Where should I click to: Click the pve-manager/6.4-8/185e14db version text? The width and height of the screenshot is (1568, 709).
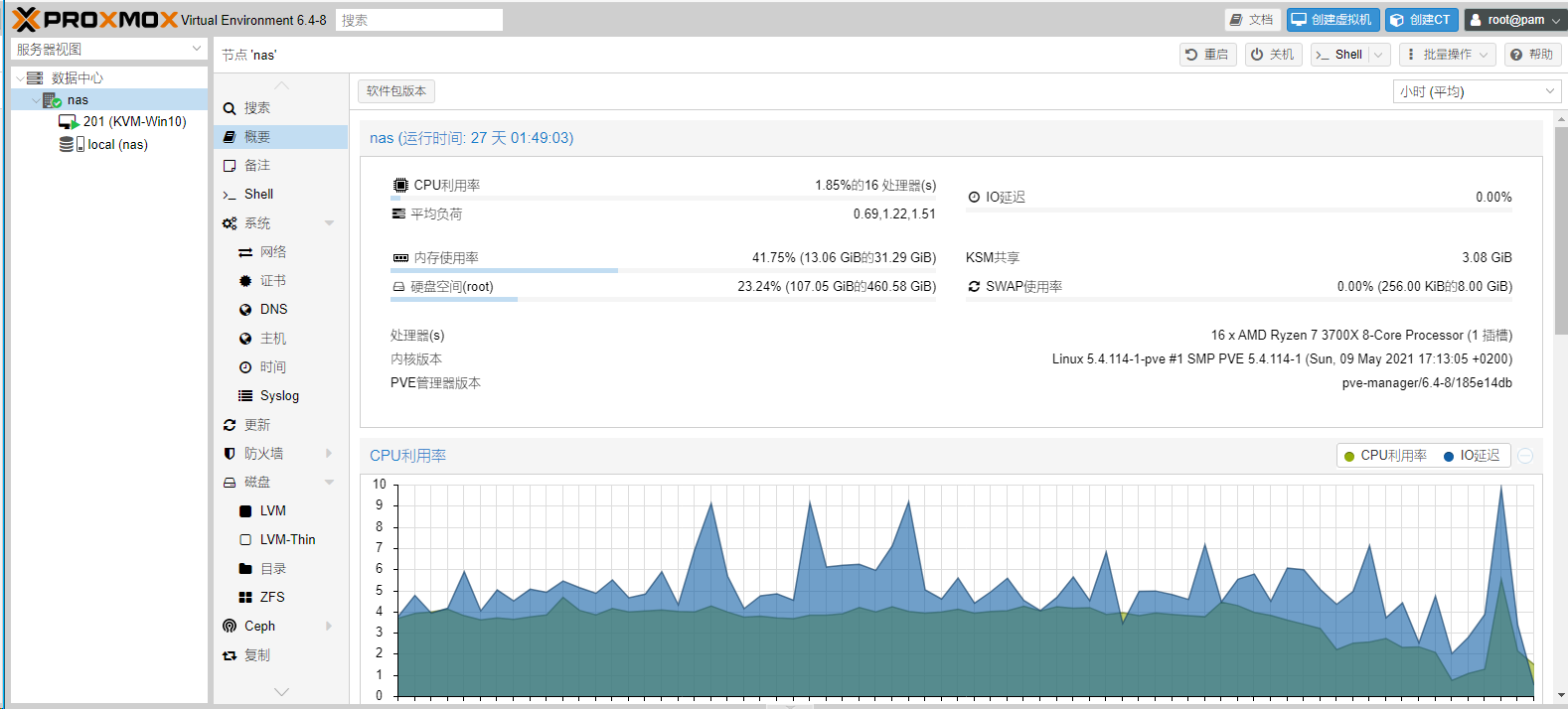(x=1427, y=383)
